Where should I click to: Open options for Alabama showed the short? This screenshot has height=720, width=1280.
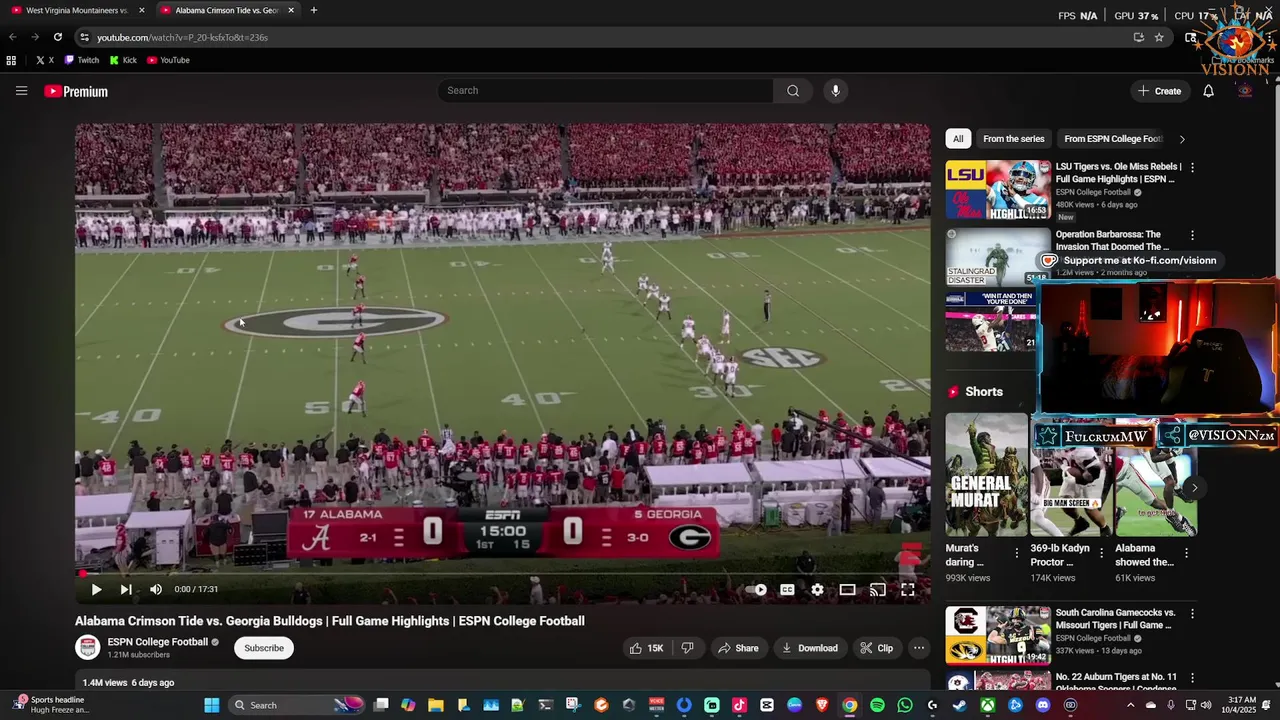tap(1187, 553)
